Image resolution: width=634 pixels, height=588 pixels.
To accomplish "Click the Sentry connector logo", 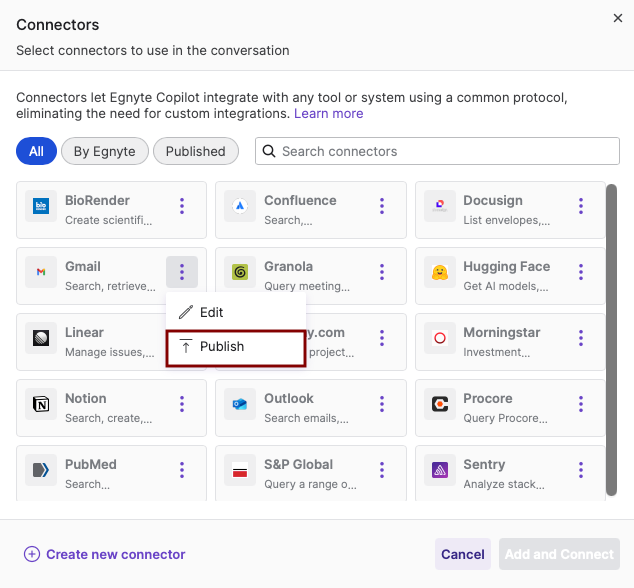I will (x=440, y=470).
